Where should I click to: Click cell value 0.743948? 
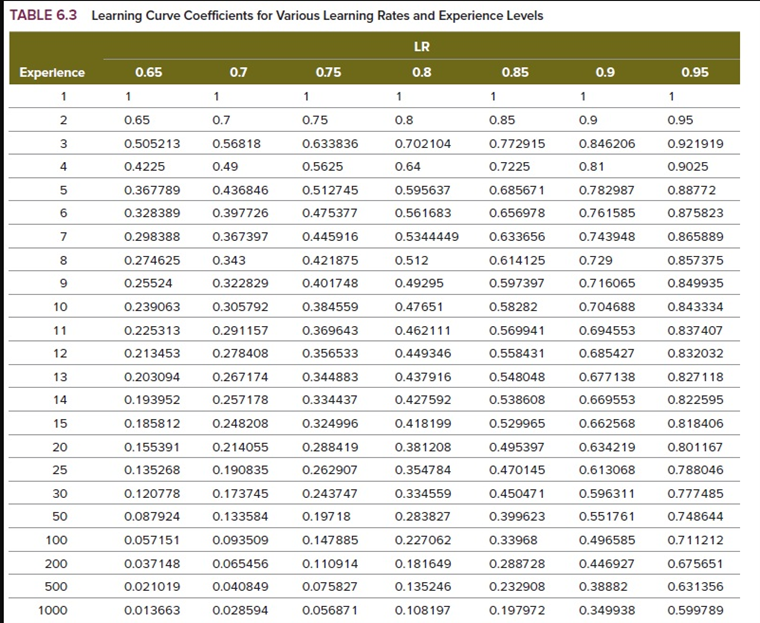click(607, 237)
